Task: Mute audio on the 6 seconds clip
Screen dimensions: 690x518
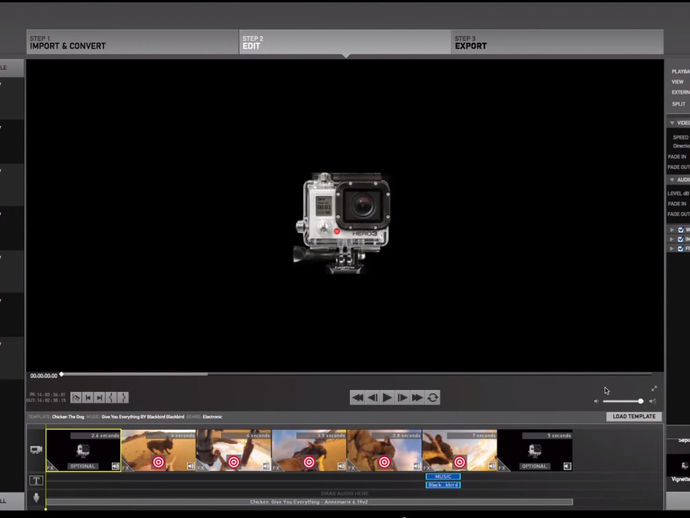Action: 266,466
